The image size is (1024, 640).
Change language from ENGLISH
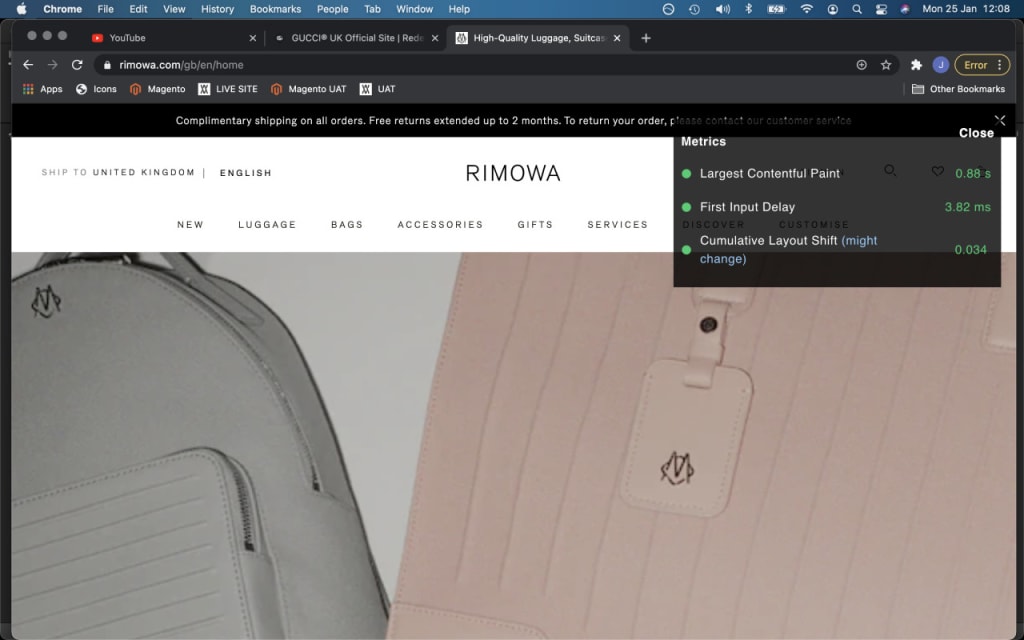click(246, 173)
